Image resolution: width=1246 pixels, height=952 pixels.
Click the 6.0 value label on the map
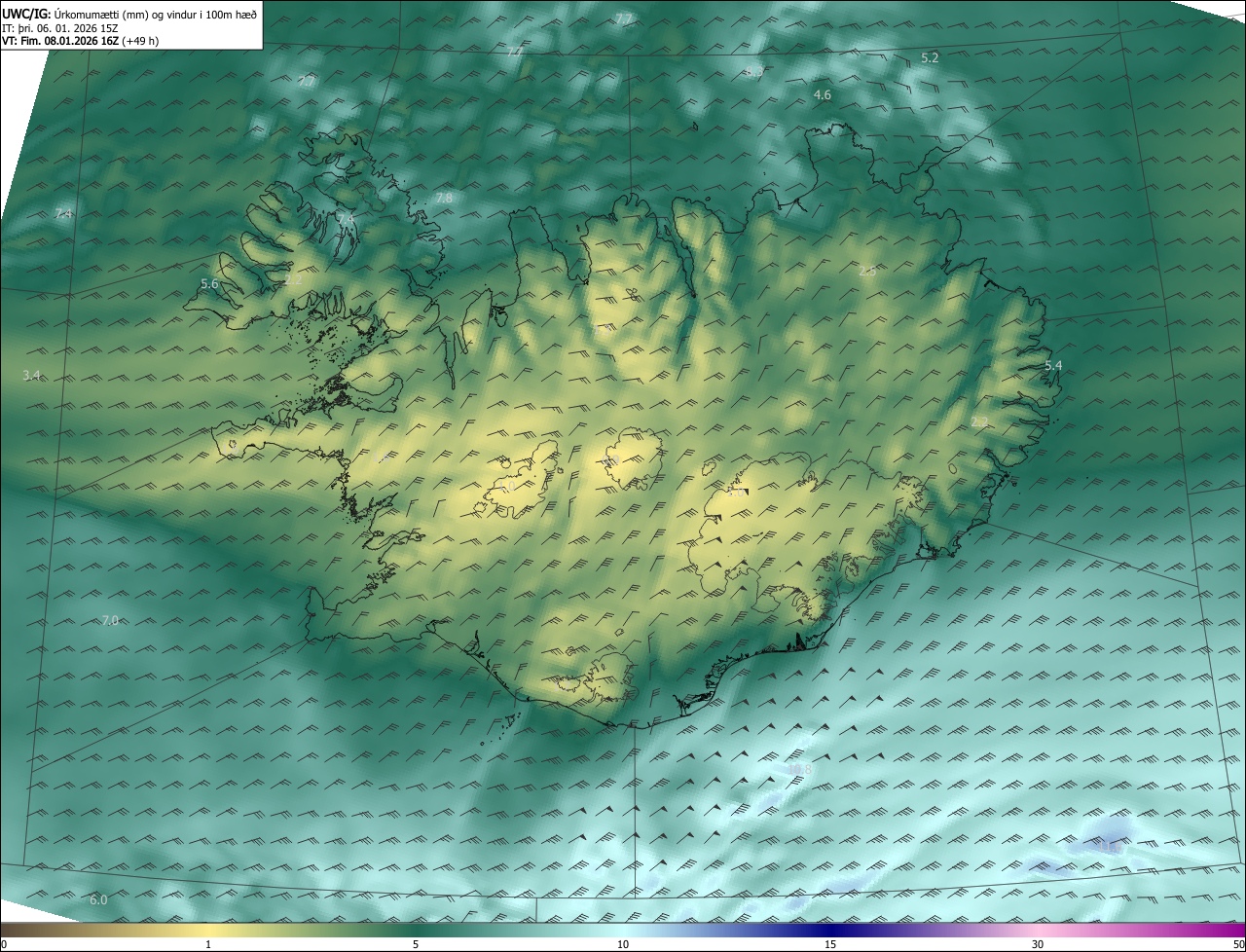click(x=98, y=900)
